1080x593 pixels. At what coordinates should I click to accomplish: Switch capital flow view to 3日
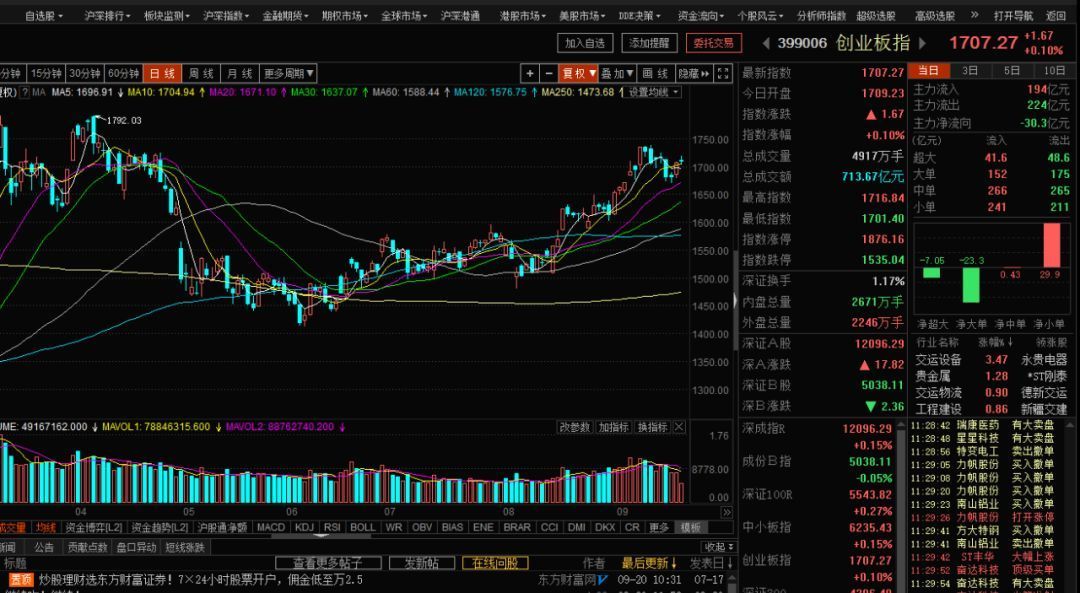pyautogui.click(x=970, y=71)
